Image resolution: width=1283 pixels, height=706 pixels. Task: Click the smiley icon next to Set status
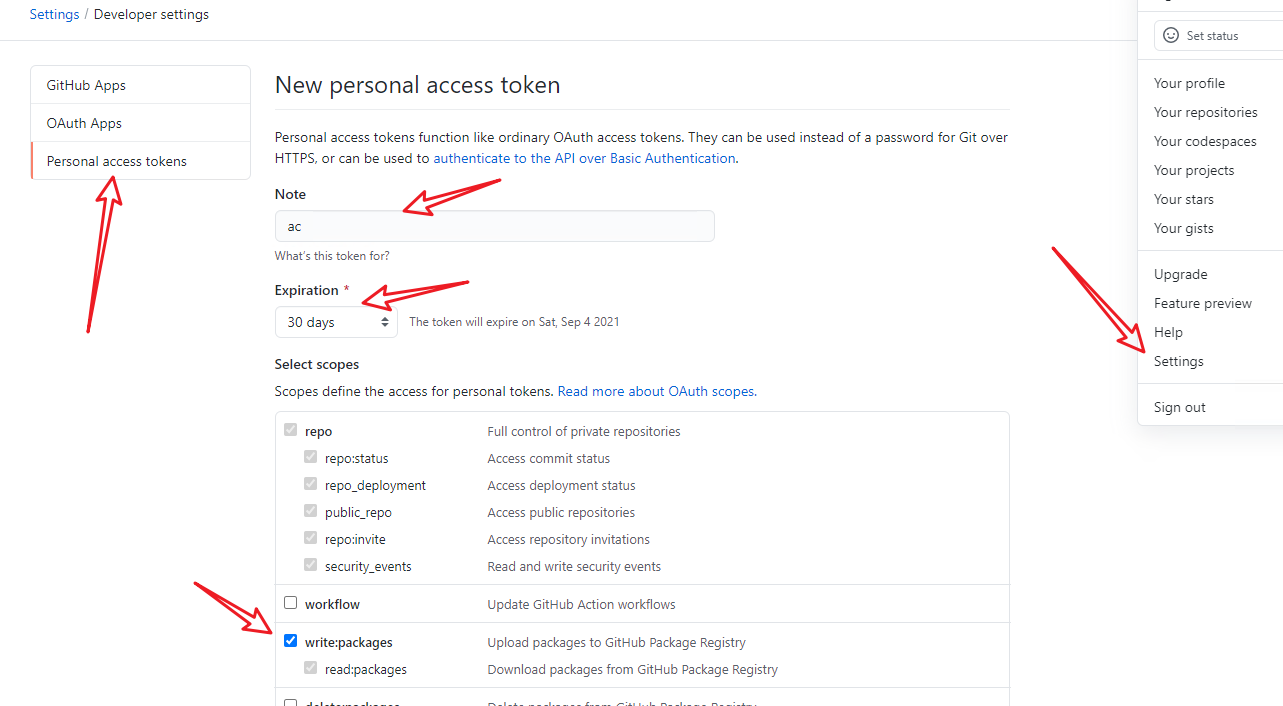click(x=1170, y=35)
